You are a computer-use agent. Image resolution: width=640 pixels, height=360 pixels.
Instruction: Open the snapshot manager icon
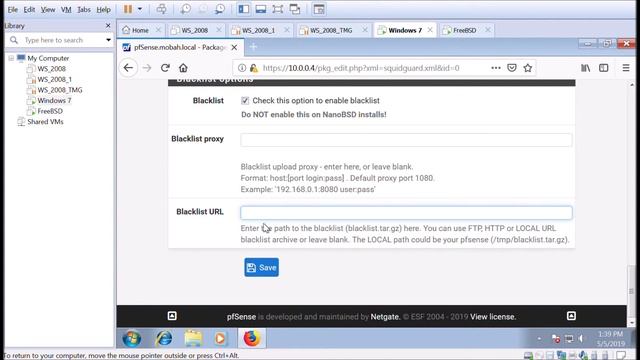point(220,9)
